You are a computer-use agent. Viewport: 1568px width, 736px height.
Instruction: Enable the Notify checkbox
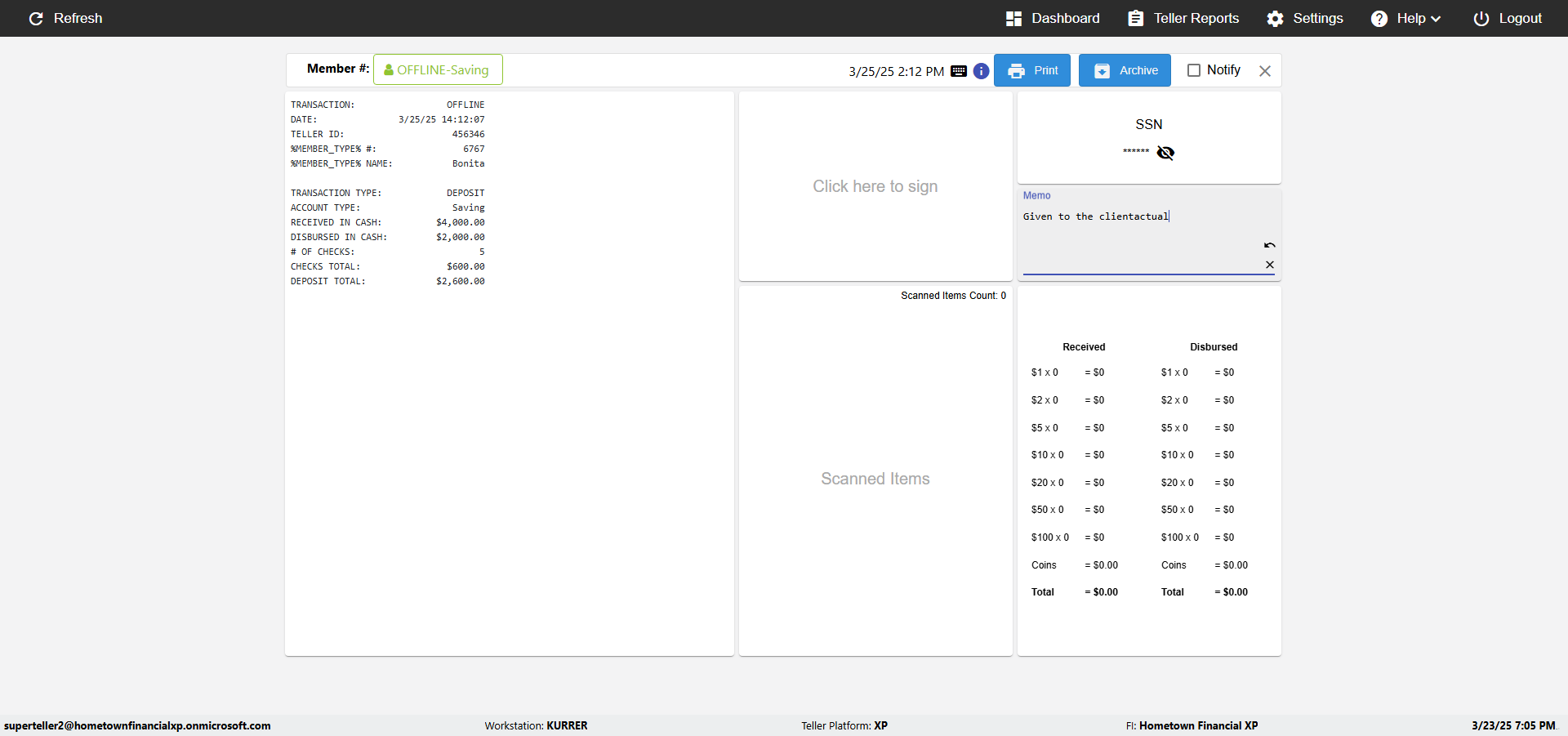(1193, 70)
